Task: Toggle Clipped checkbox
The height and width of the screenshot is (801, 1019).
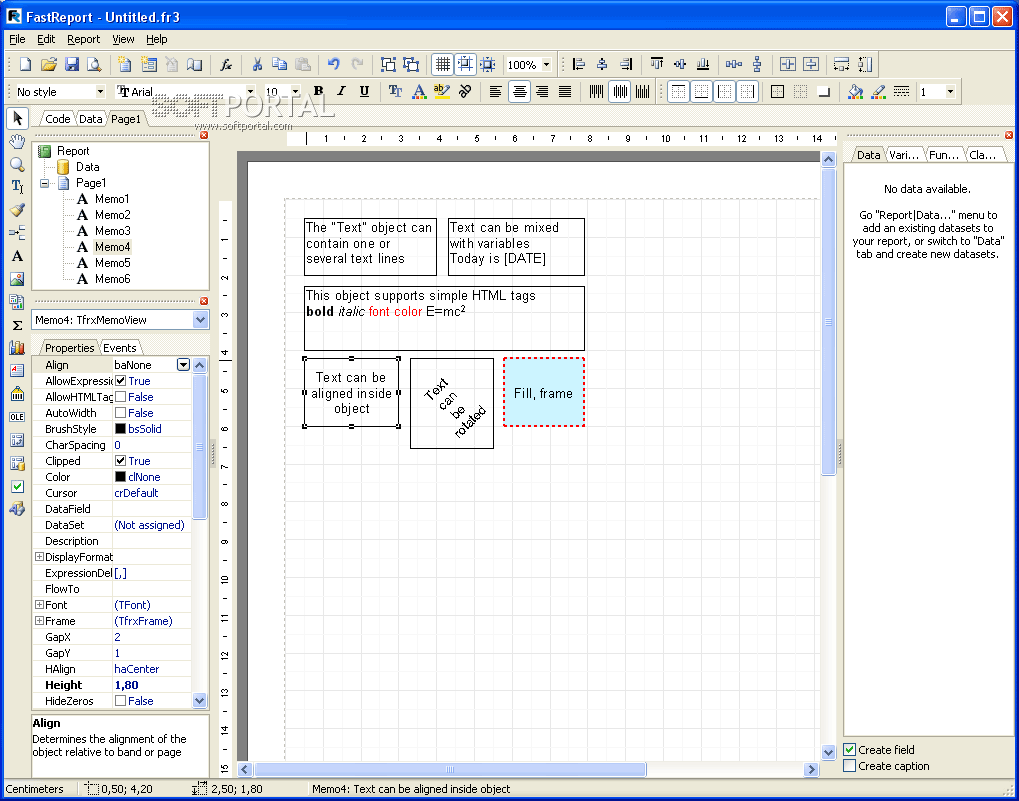Action: point(120,461)
